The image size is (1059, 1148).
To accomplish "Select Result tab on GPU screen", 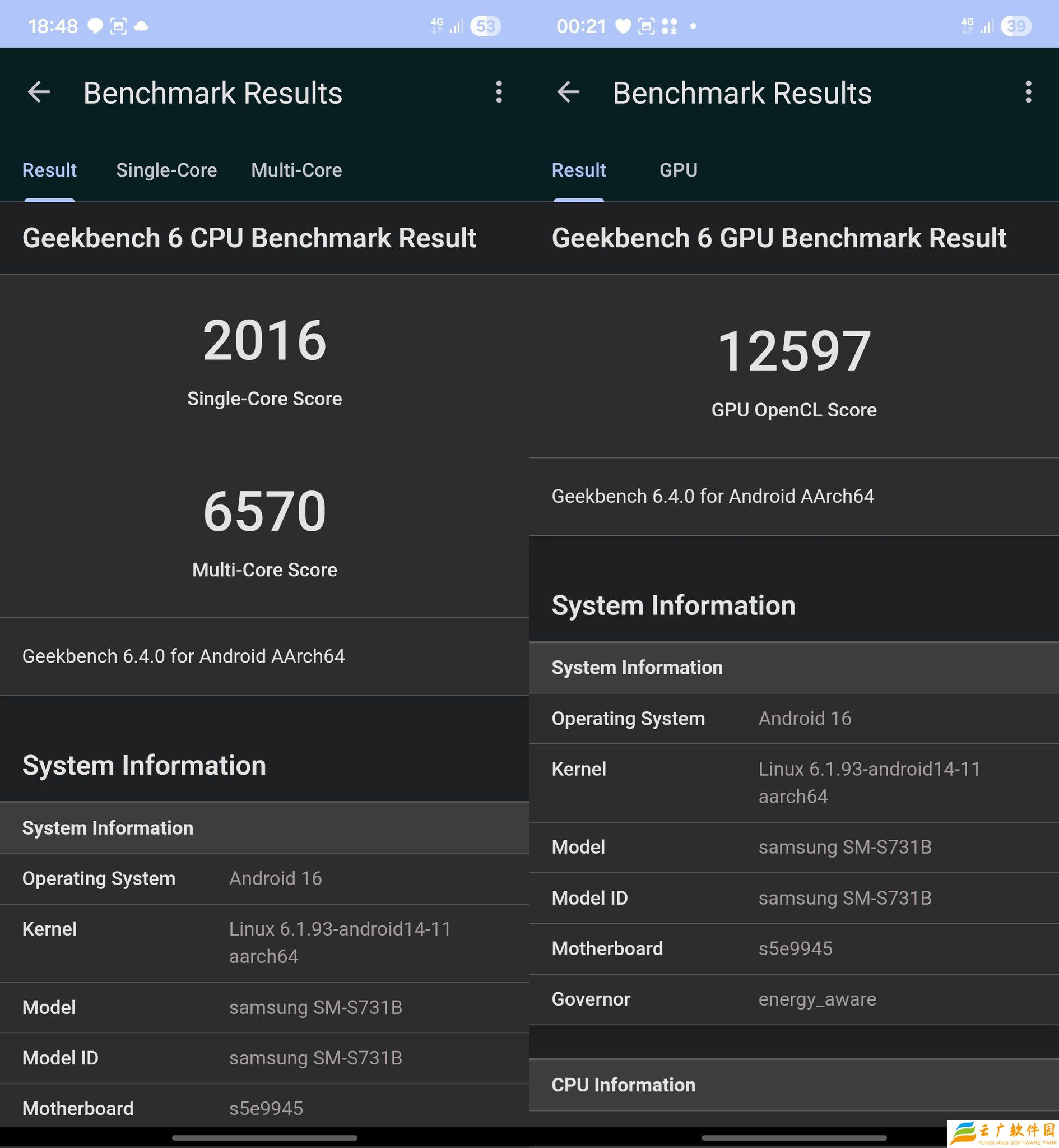I will (x=579, y=170).
